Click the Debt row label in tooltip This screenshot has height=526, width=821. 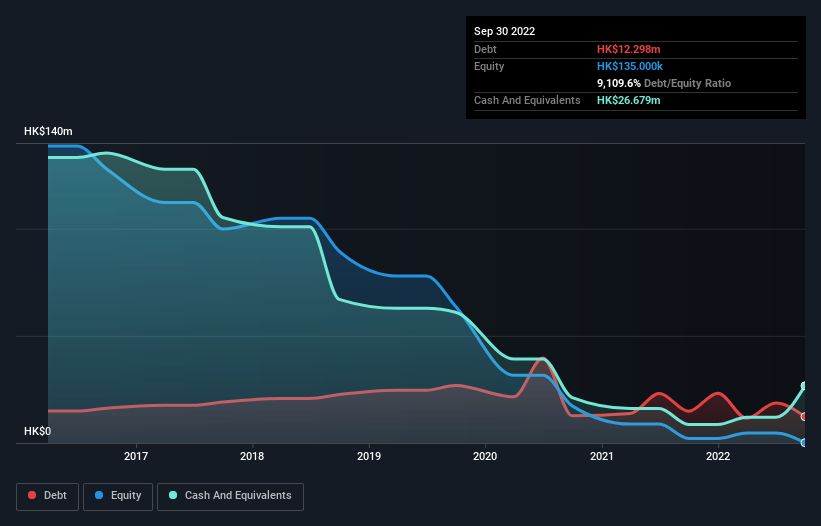[485, 49]
